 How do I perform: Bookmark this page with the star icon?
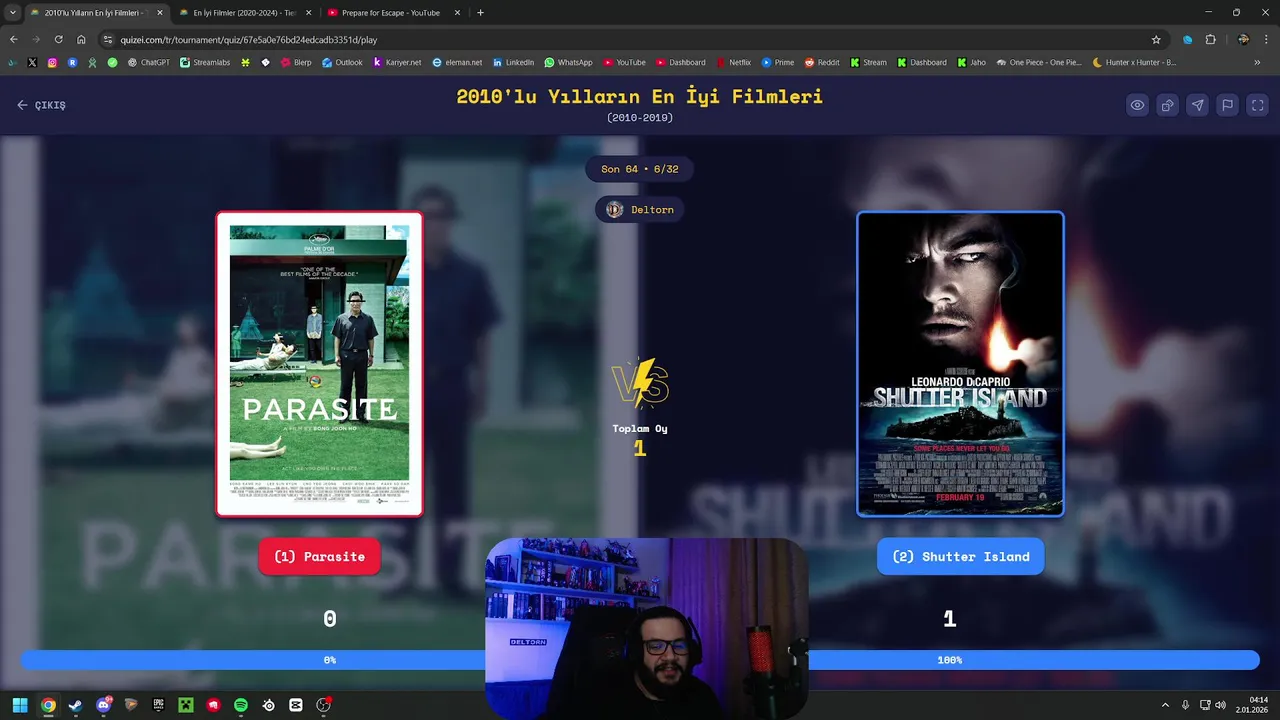coord(1156,40)
